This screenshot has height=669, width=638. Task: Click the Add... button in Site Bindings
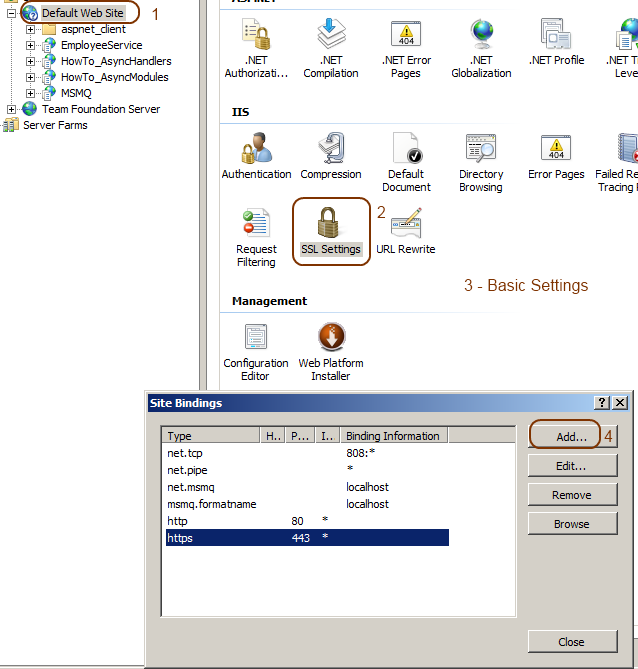pos(571,437)
